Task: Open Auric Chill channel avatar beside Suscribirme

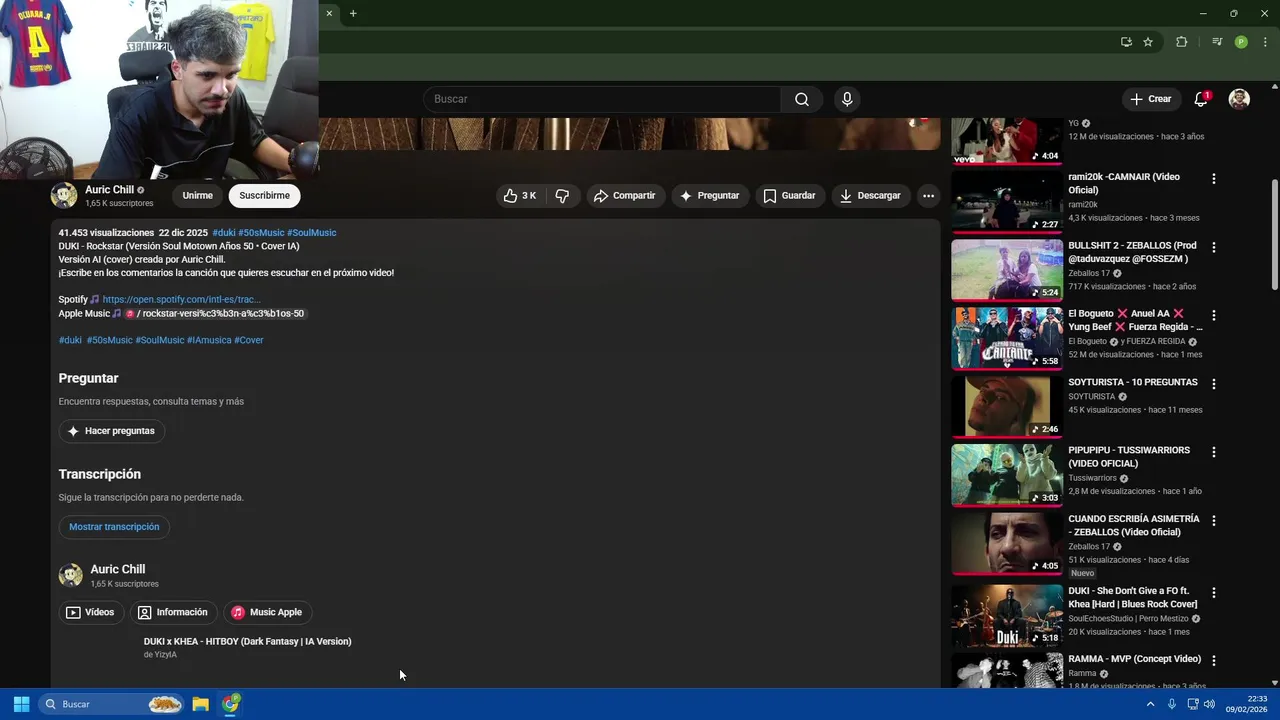Action: click(x=64, y=195)
